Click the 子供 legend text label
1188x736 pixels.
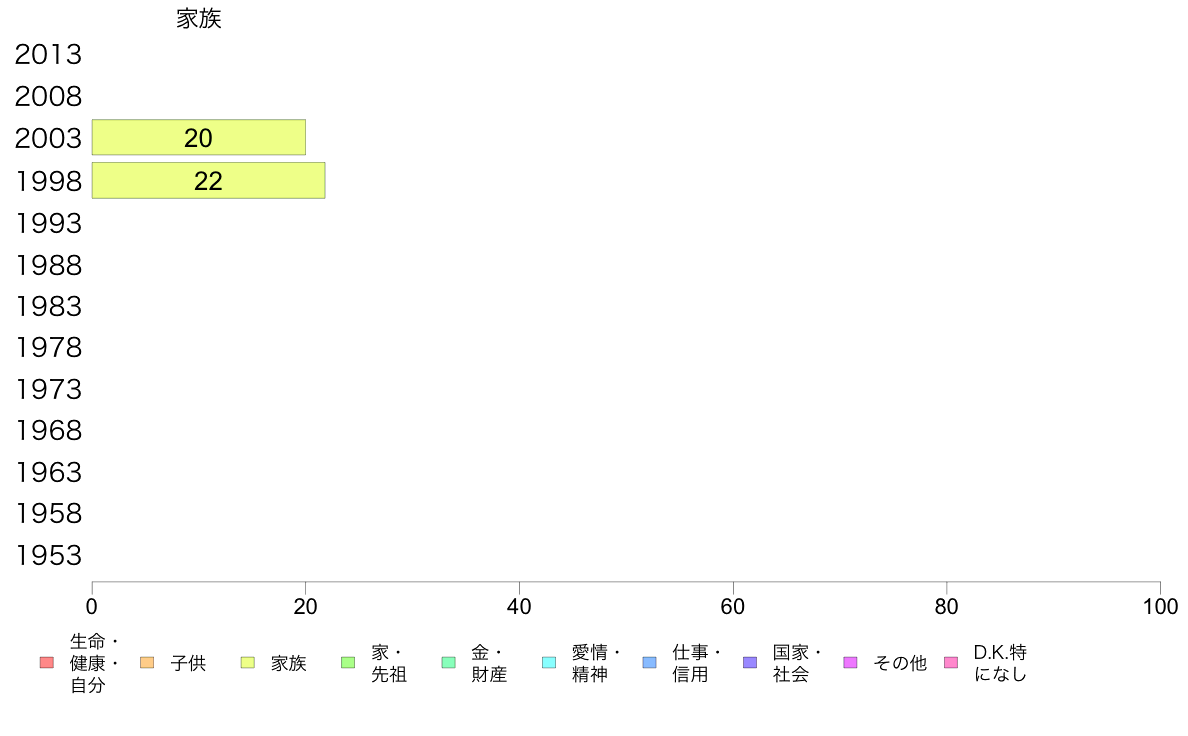coord(188,663)
